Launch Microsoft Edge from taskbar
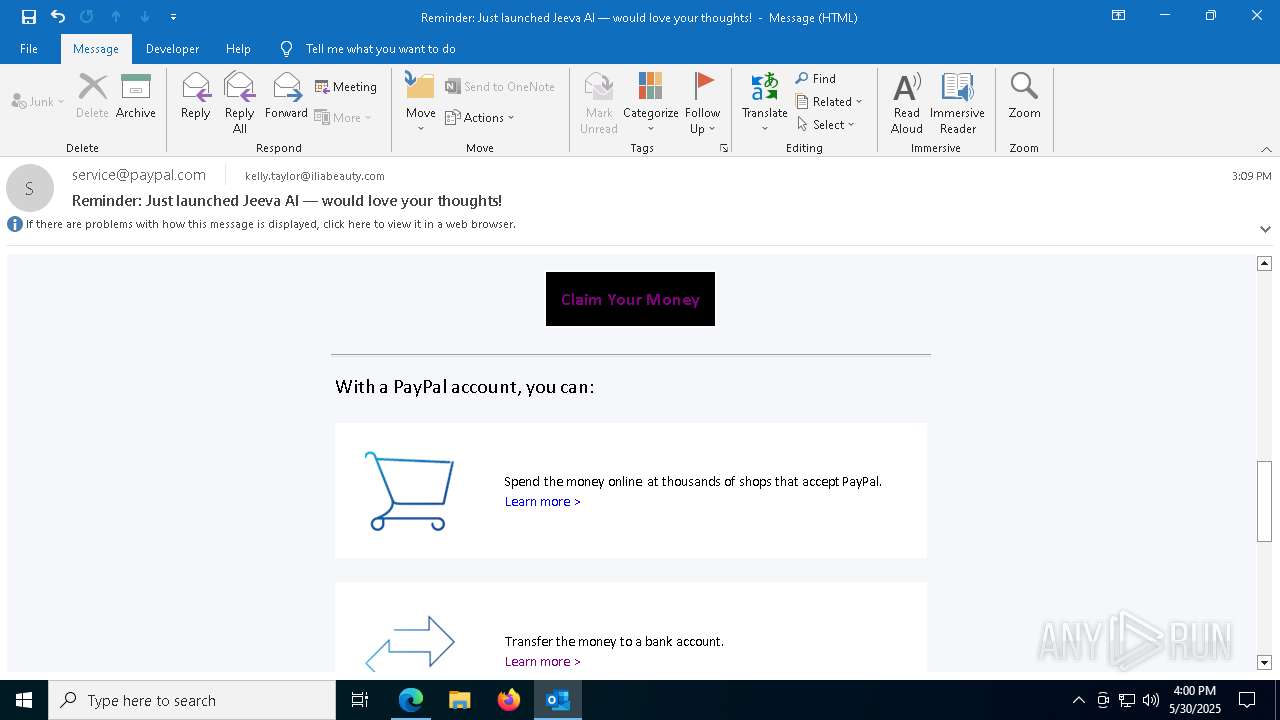Screen dimensions: 1280x720 pyautogui.click(x=411, y=700)
